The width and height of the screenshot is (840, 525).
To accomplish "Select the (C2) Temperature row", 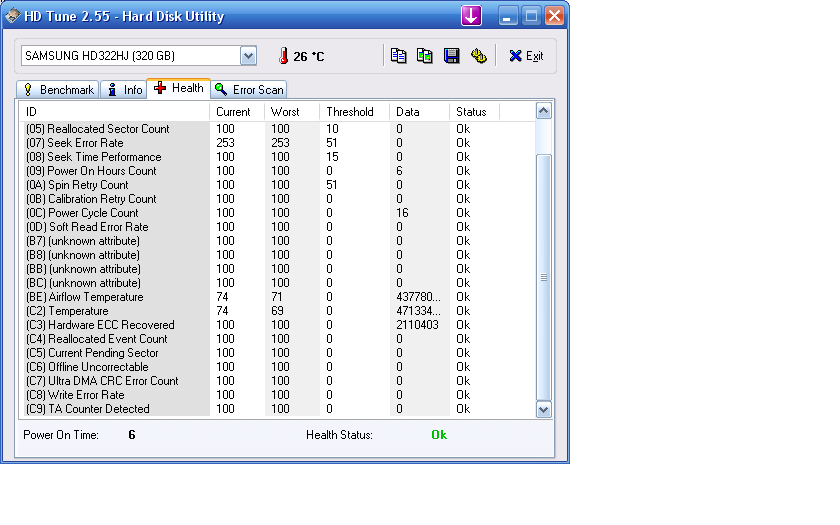I will pos(278,311).
